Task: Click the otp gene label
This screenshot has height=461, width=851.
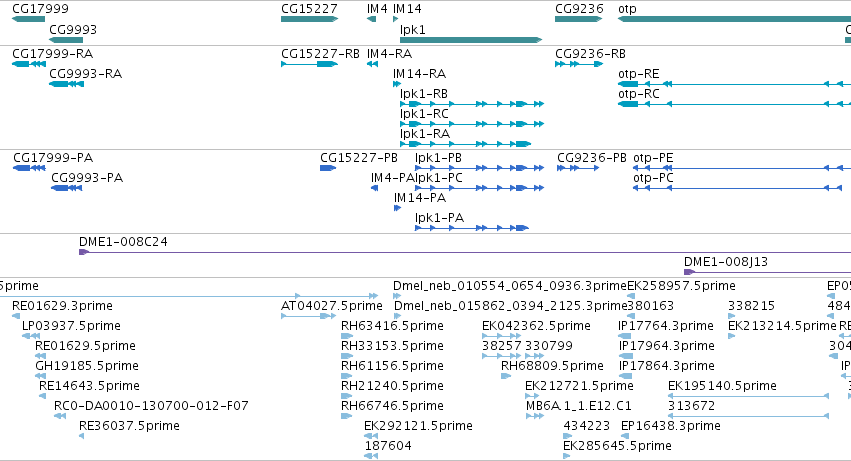Action: pos(627,9)
